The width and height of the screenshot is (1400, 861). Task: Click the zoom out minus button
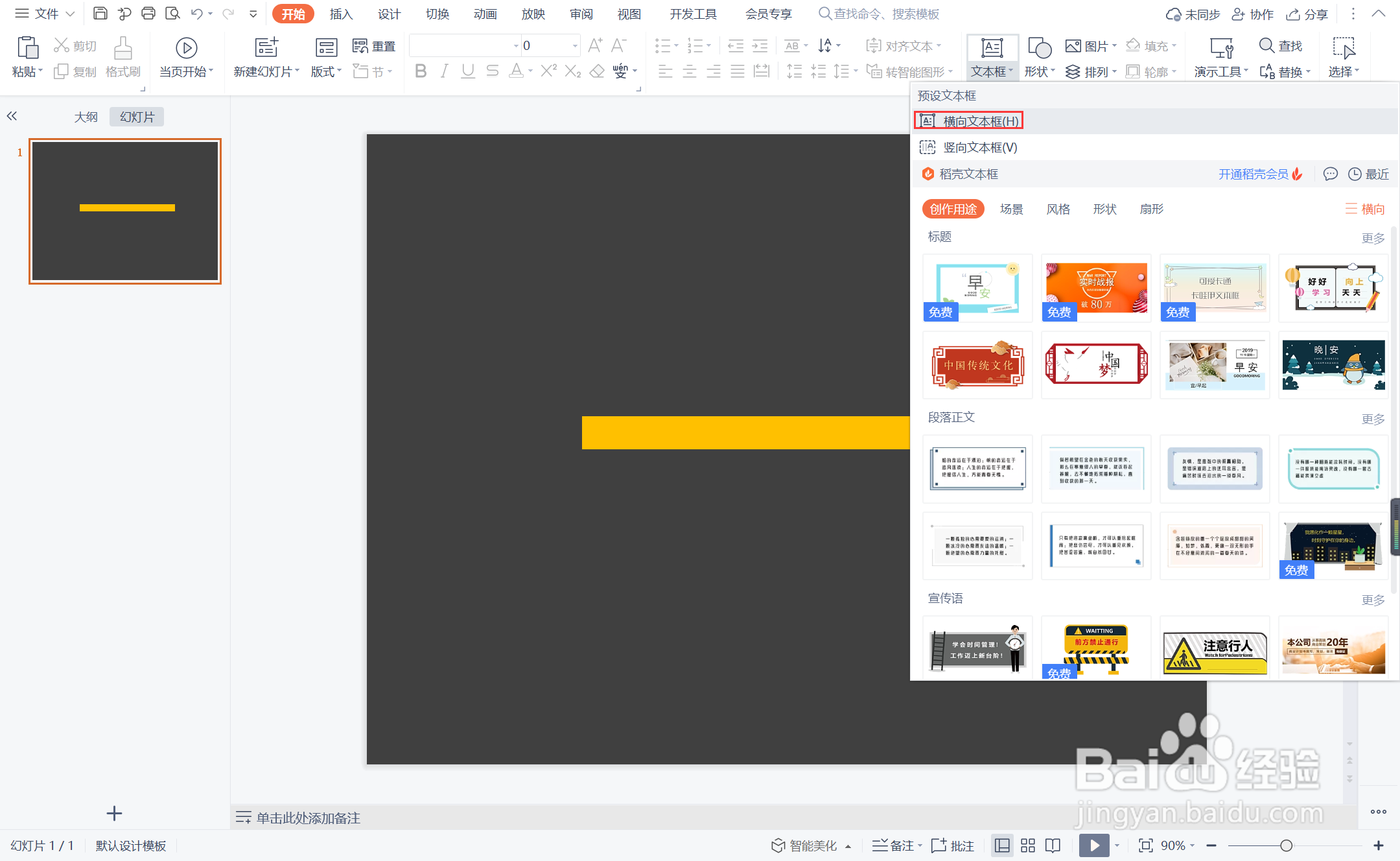click(1211, 845)
